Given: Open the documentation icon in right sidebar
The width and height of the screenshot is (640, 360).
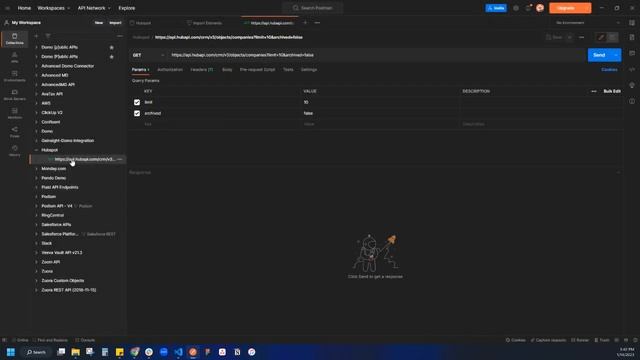Looking at the screenshot, I should pos(632,37).
